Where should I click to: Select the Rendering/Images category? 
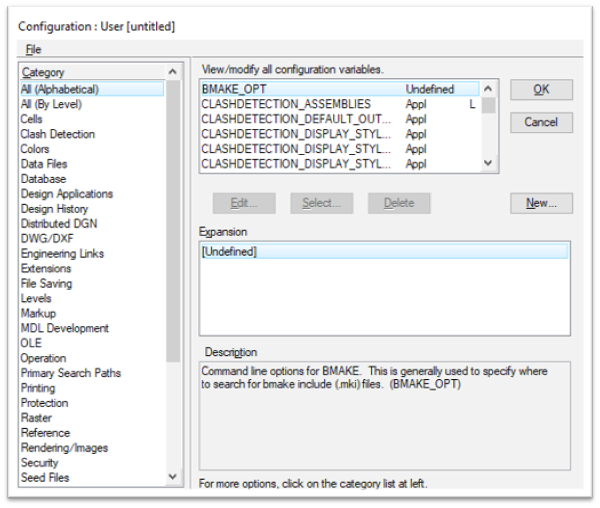coord(64,448)
